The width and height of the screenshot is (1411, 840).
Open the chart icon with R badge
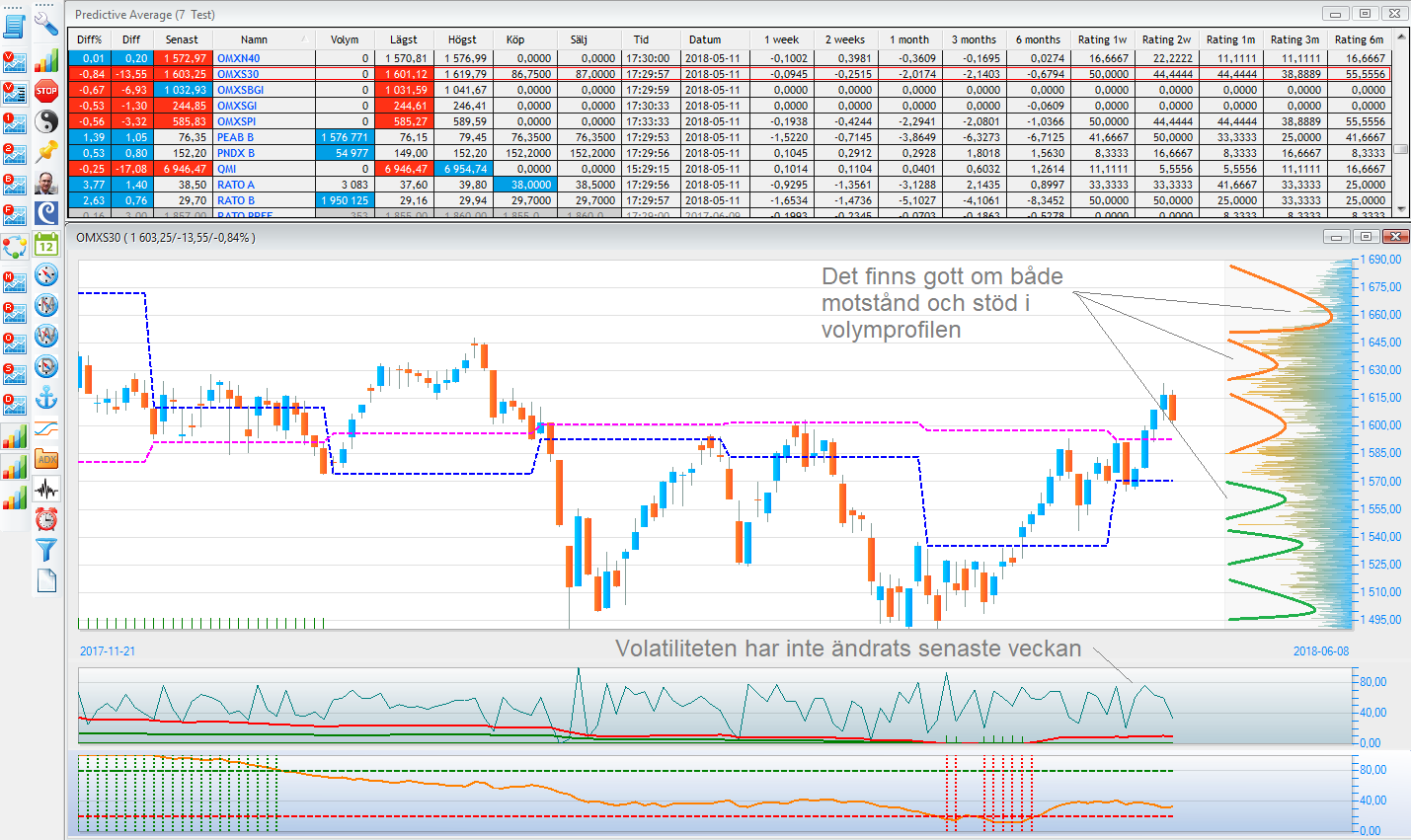[x=15, y=312]
